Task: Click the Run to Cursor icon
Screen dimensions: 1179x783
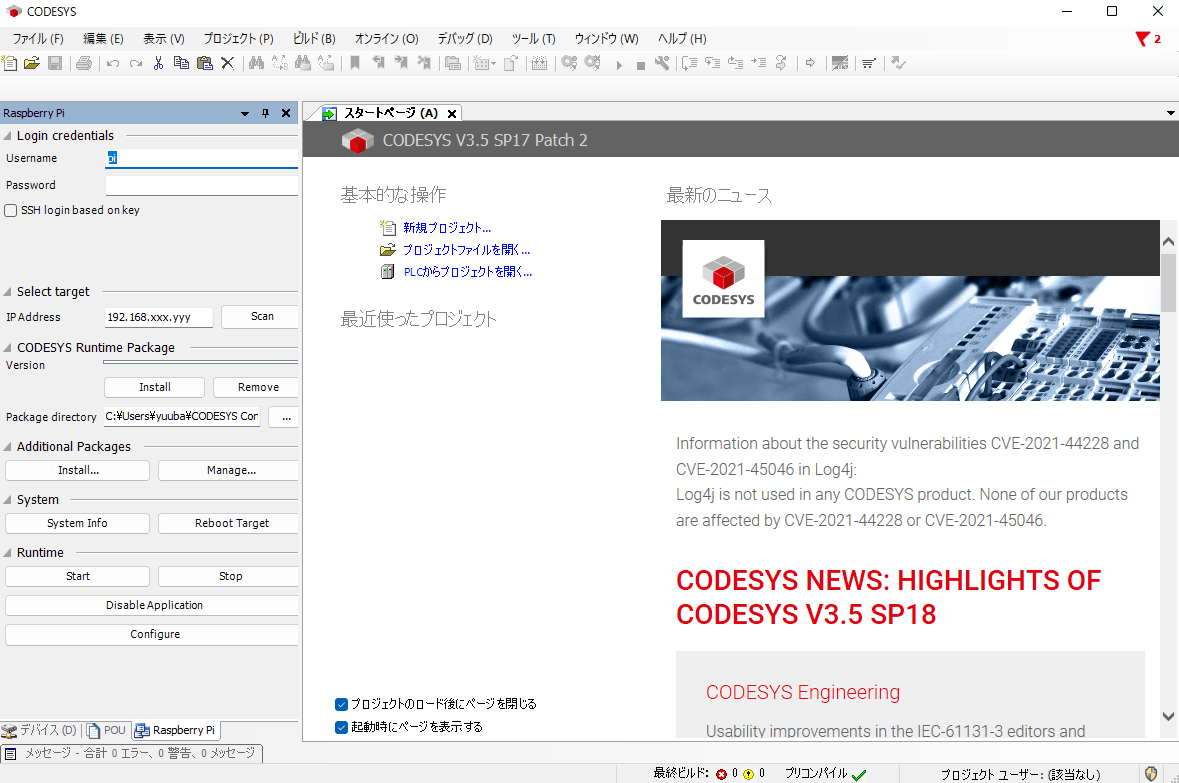Action: tap(759, 63)
